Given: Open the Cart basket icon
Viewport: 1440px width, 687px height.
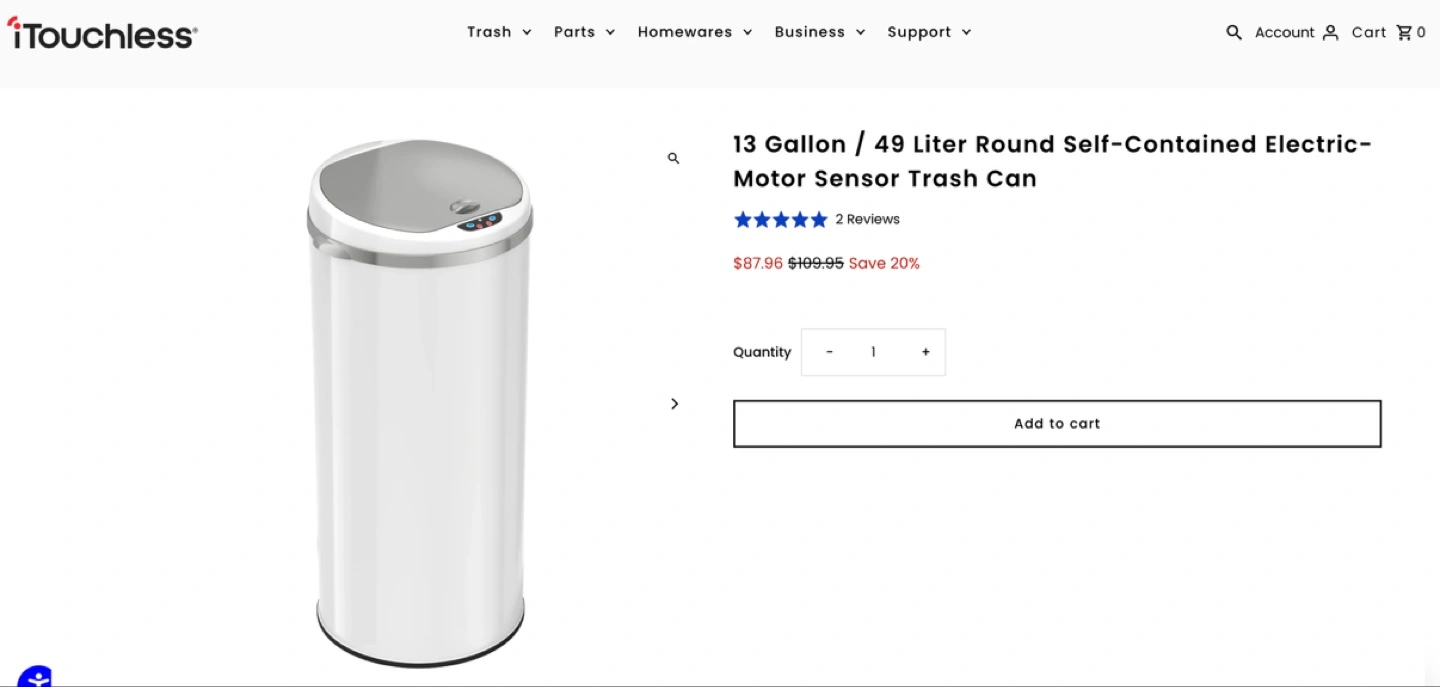Looking at the screenshot, I should [1404, 32].
